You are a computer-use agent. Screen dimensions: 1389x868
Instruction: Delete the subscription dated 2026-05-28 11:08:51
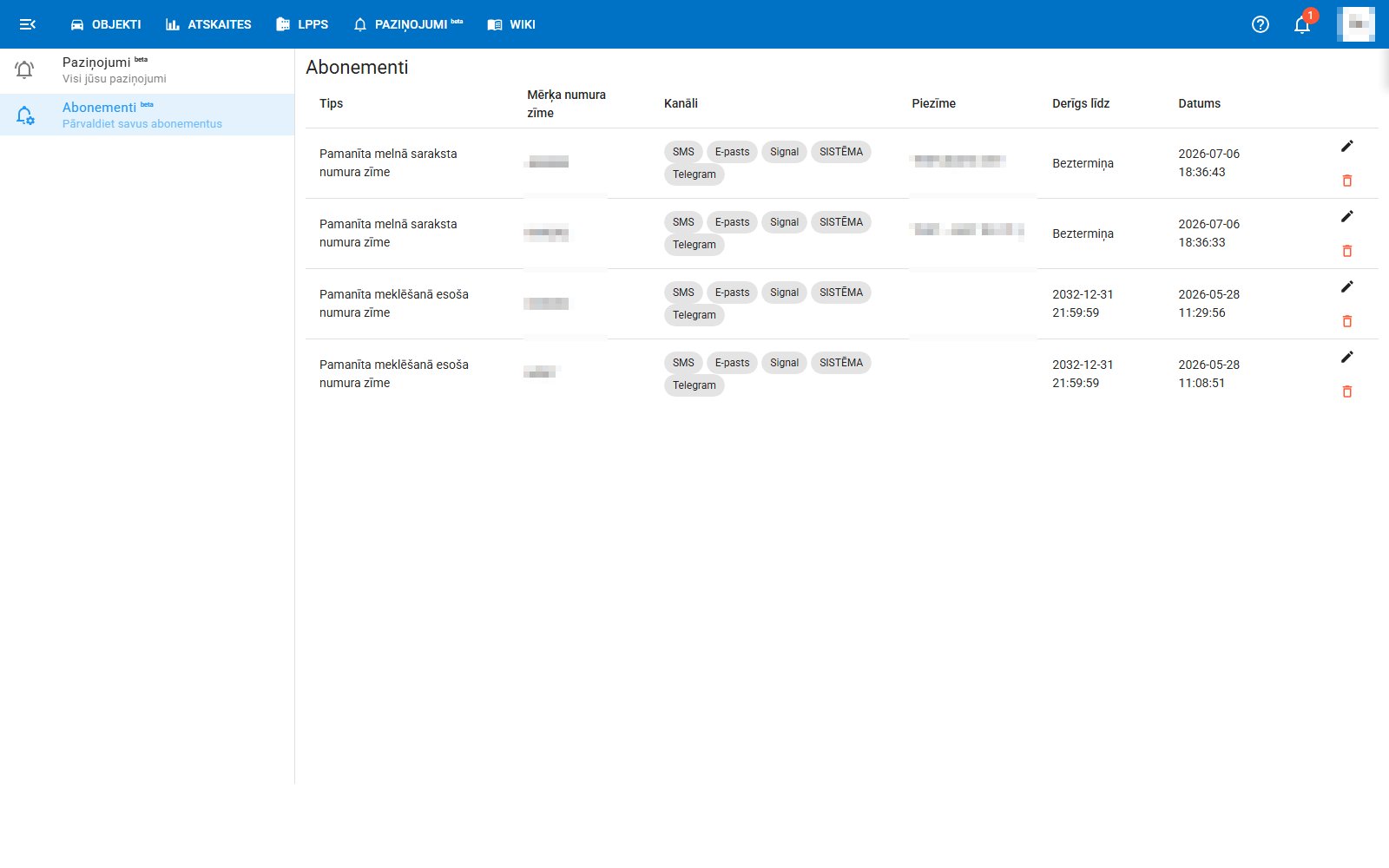[1347, 391]
